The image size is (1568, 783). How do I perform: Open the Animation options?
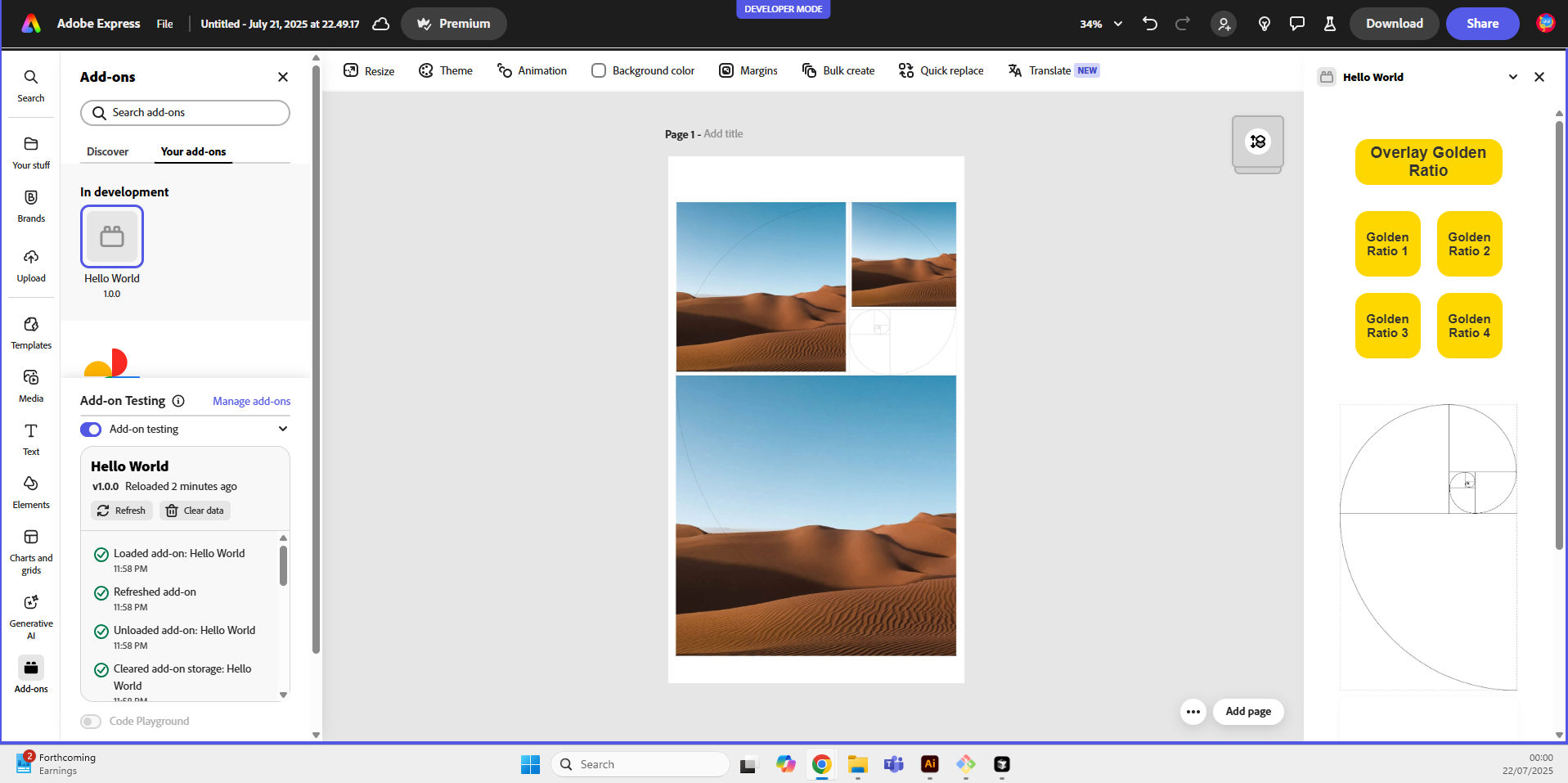[532, 70]
